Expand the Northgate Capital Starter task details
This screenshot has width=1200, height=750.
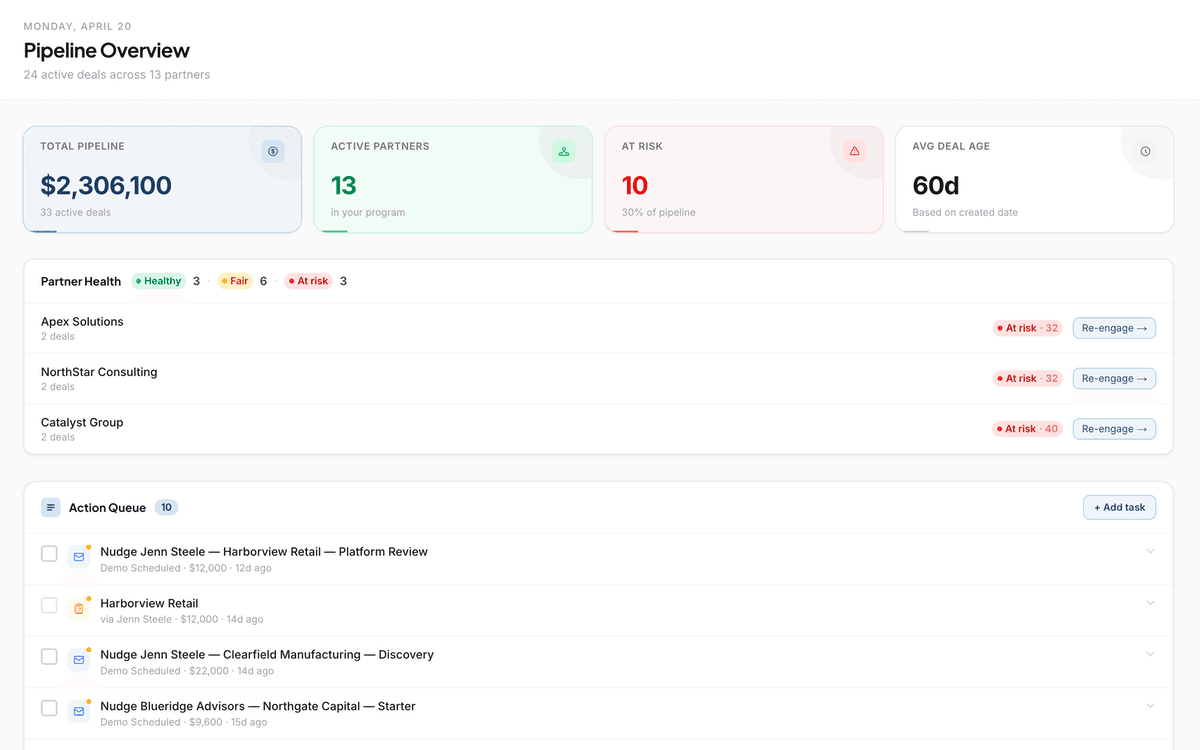pyautogui.click(x=1150, y=706)
